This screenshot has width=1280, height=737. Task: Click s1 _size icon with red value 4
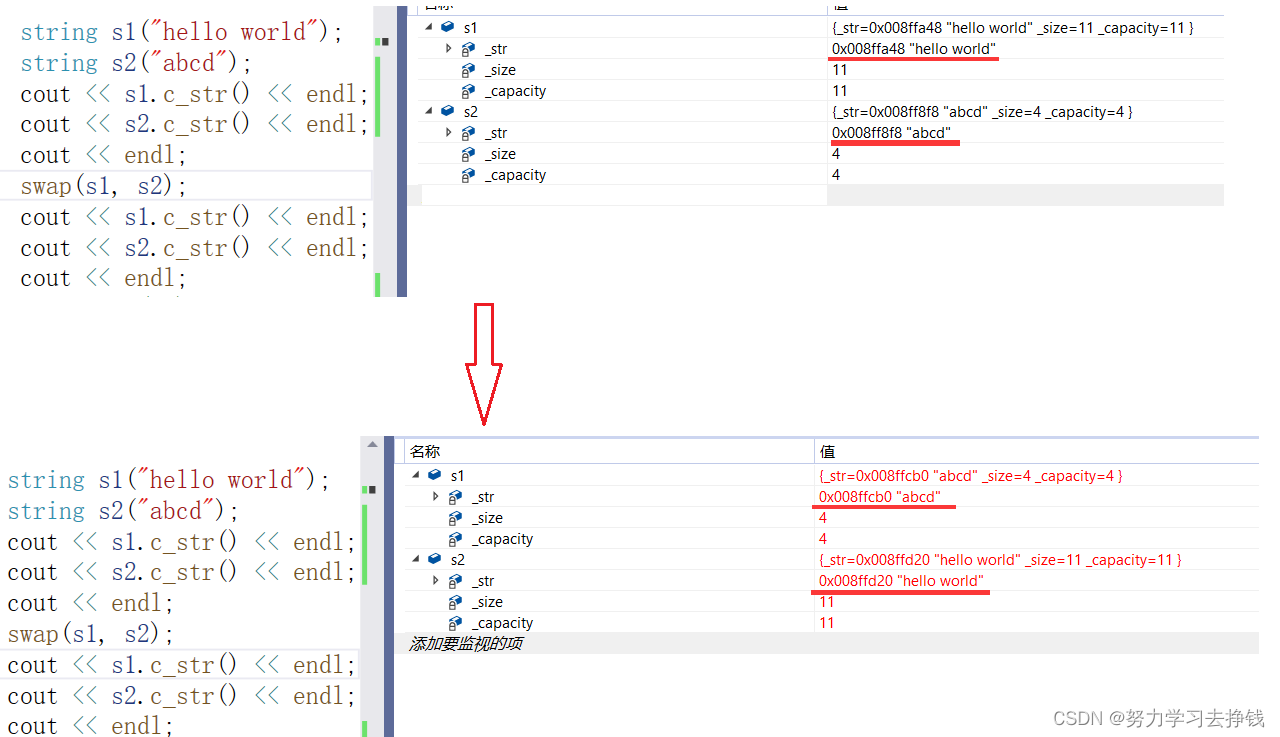tap(455, 518)
